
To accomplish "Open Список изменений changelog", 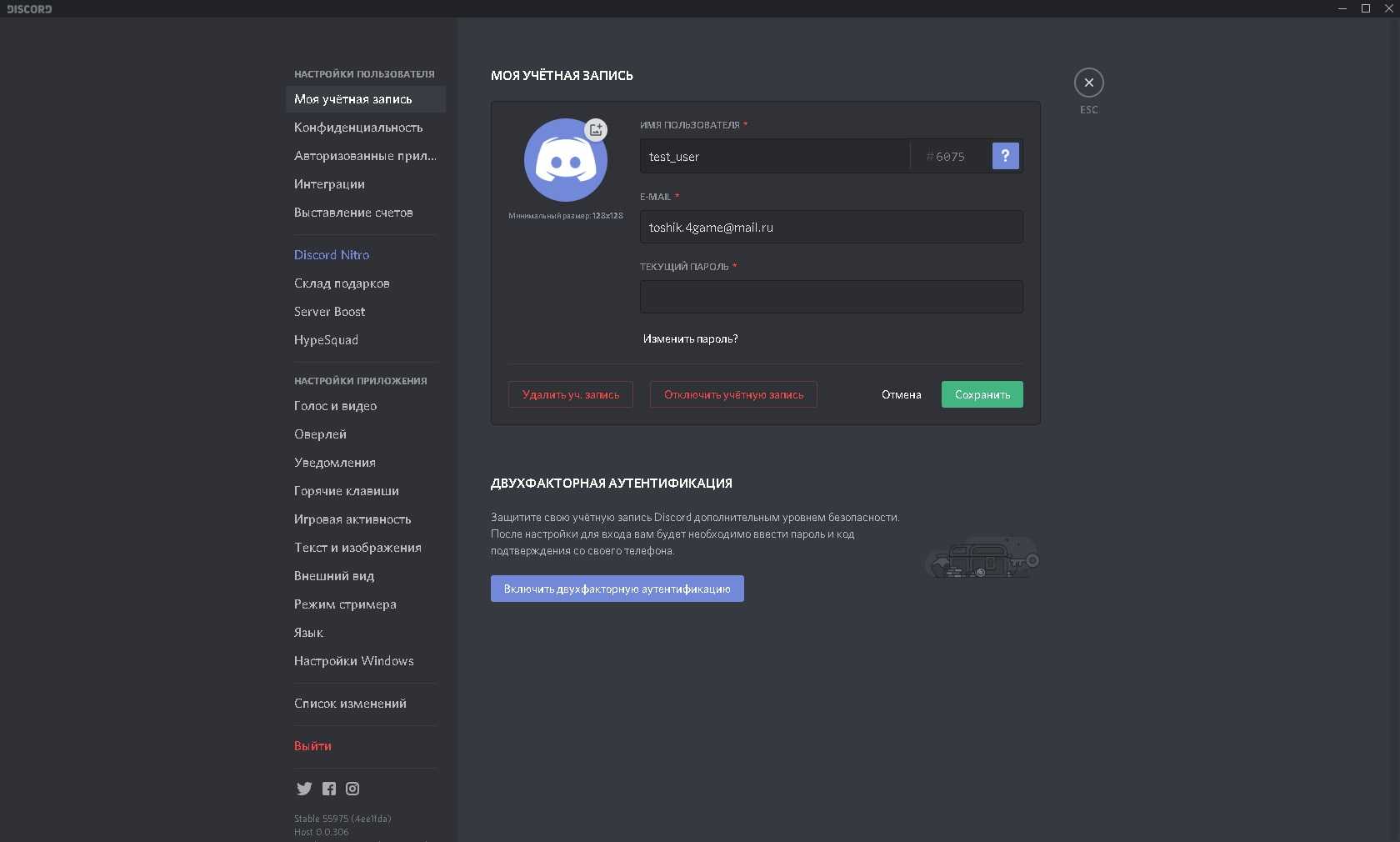I will 366,704.
